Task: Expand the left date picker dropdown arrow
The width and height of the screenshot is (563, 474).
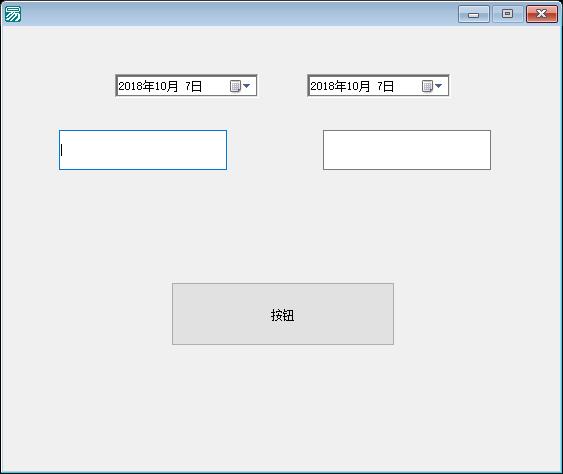Action: (246, 86)
